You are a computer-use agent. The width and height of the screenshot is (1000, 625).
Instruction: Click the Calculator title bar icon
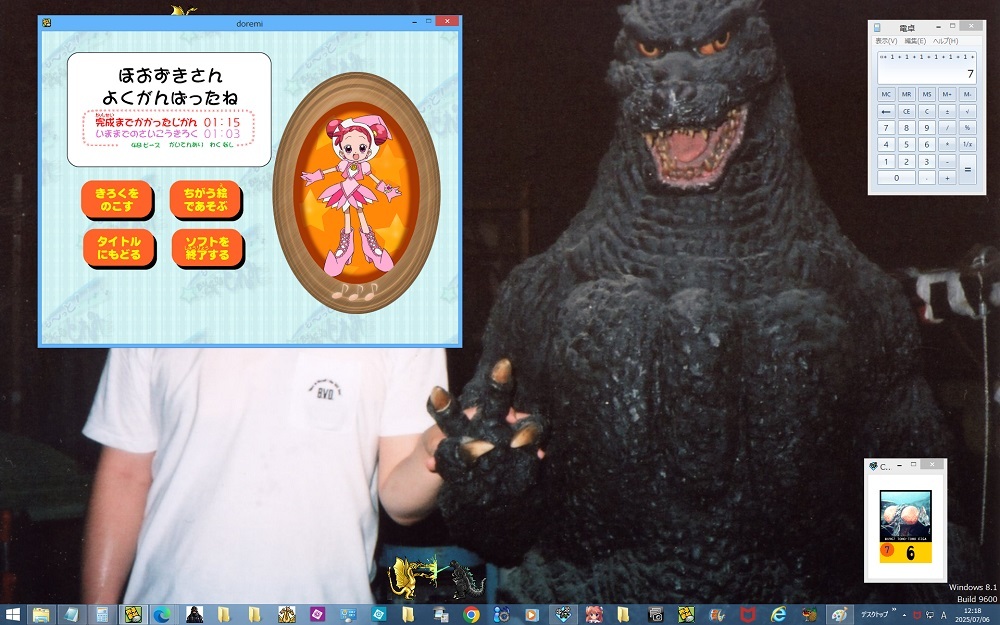coord(878,27)
